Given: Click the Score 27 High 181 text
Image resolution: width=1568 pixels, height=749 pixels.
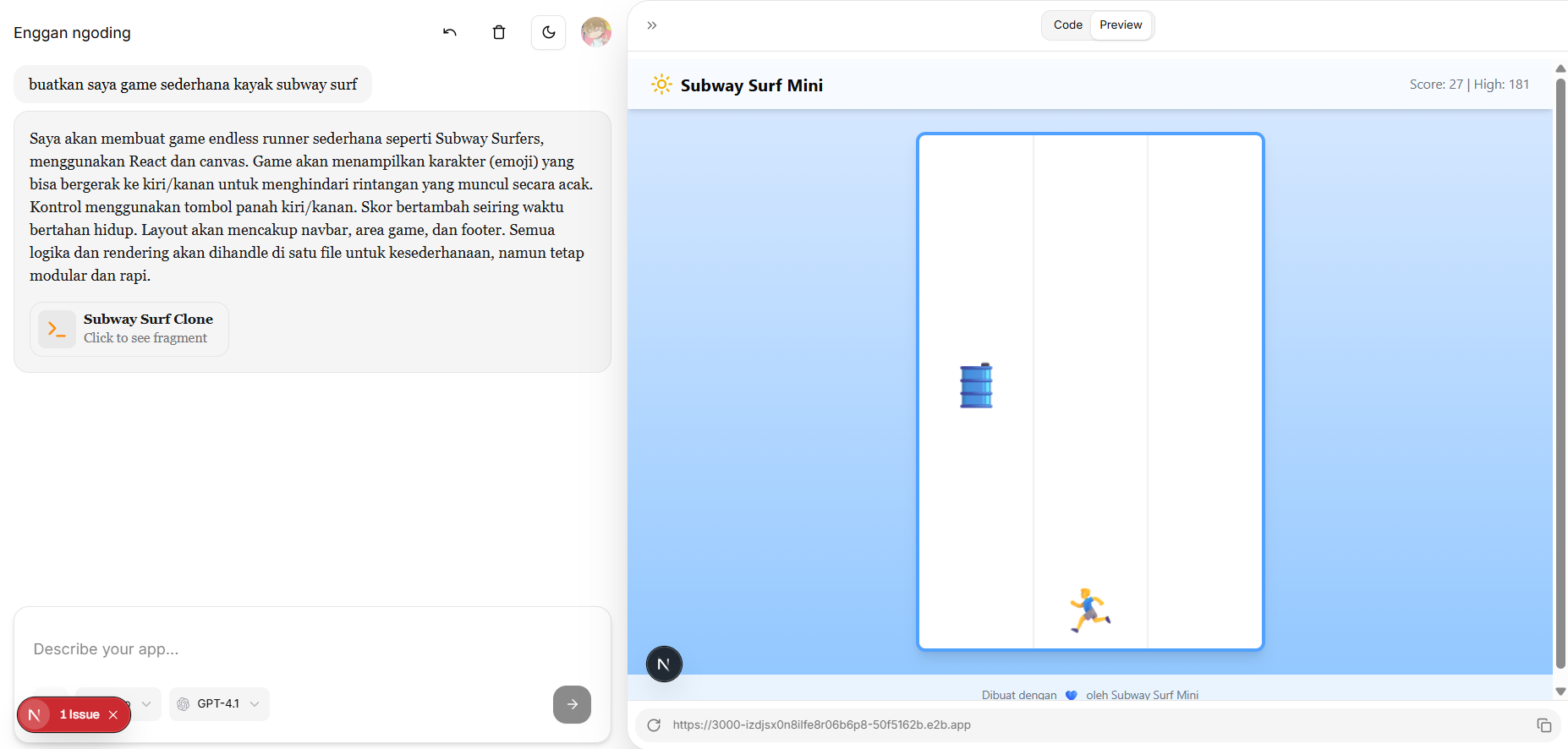Looking at the screenshot, I should (x=1469, y=85).
